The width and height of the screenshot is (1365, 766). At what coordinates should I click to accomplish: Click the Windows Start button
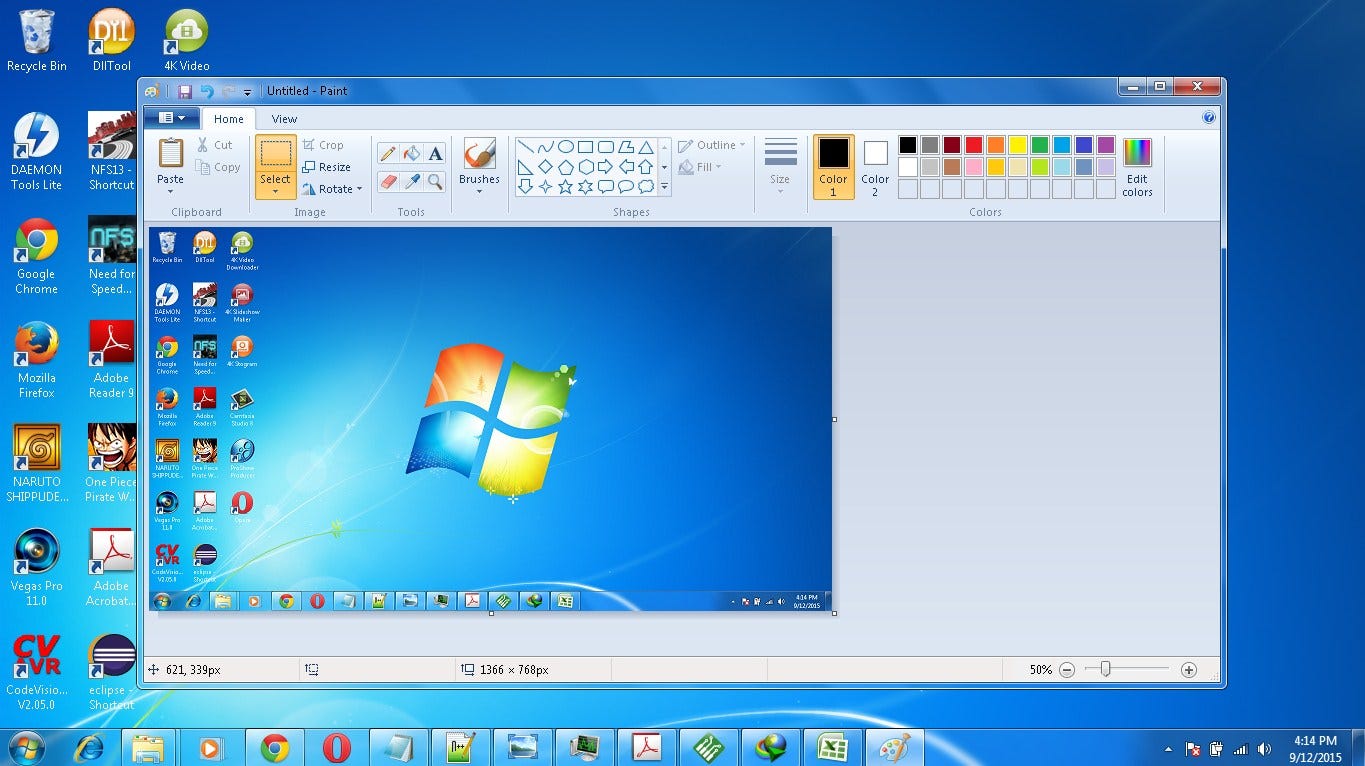coord(25,747)
